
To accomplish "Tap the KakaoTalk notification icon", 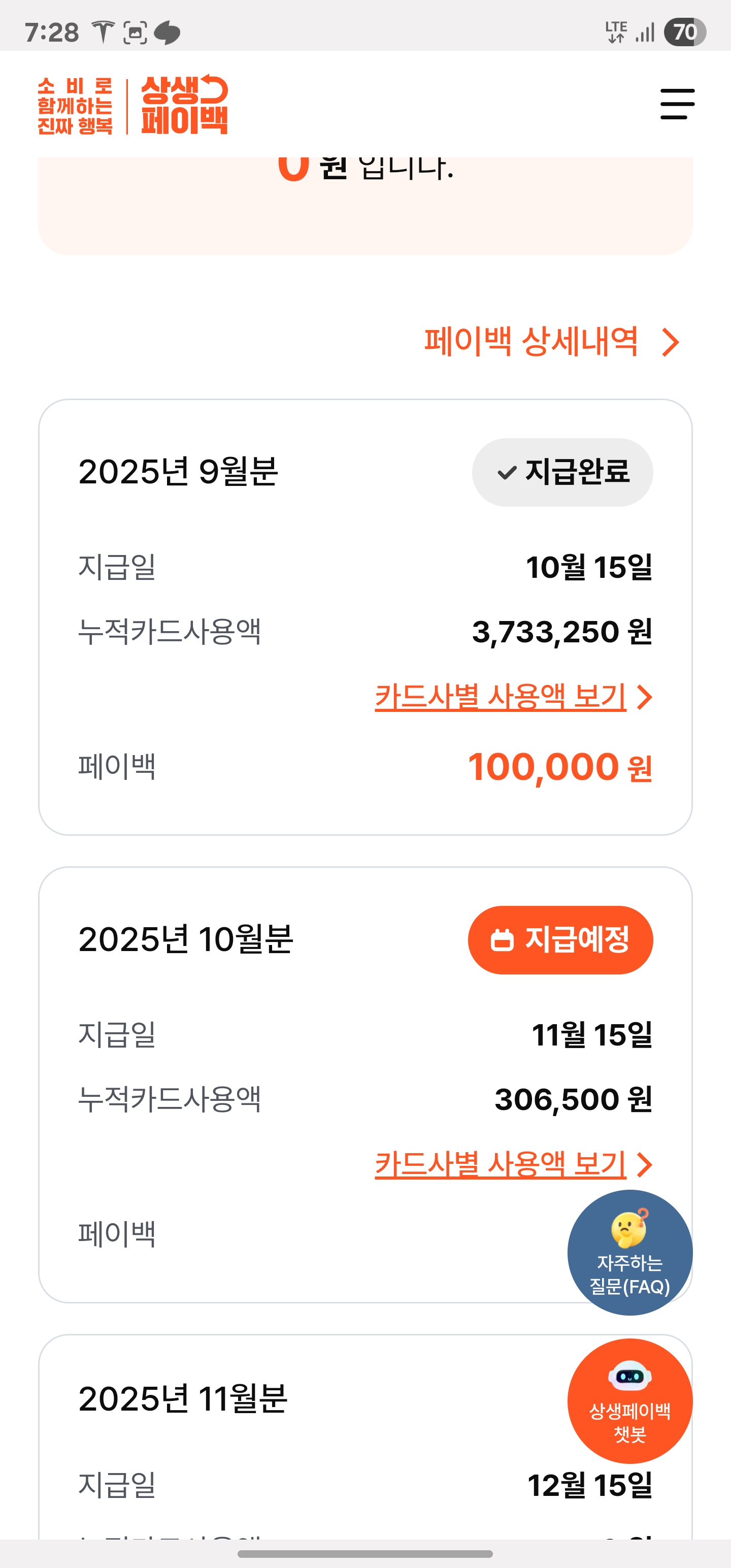I will (x=167, y=32).
